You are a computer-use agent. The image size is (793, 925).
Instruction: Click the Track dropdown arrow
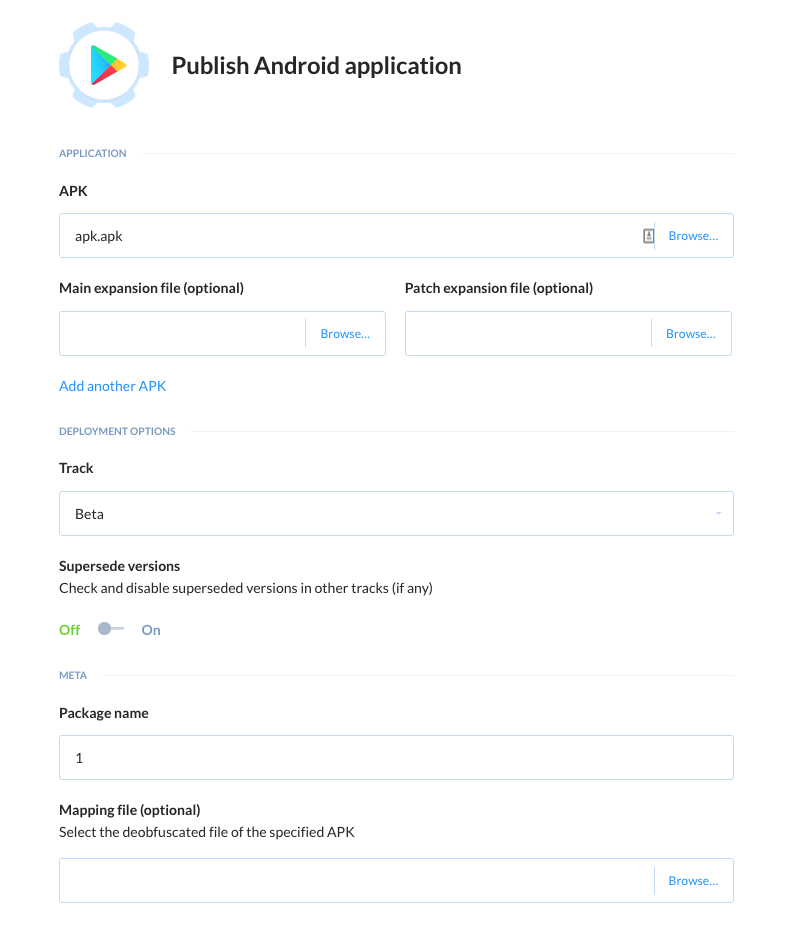[718, 514]
